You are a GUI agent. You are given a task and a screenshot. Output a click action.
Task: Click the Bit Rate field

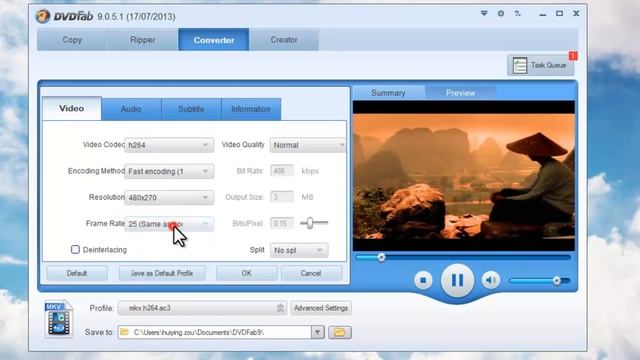pyautogui.click(x=282, y=171)
